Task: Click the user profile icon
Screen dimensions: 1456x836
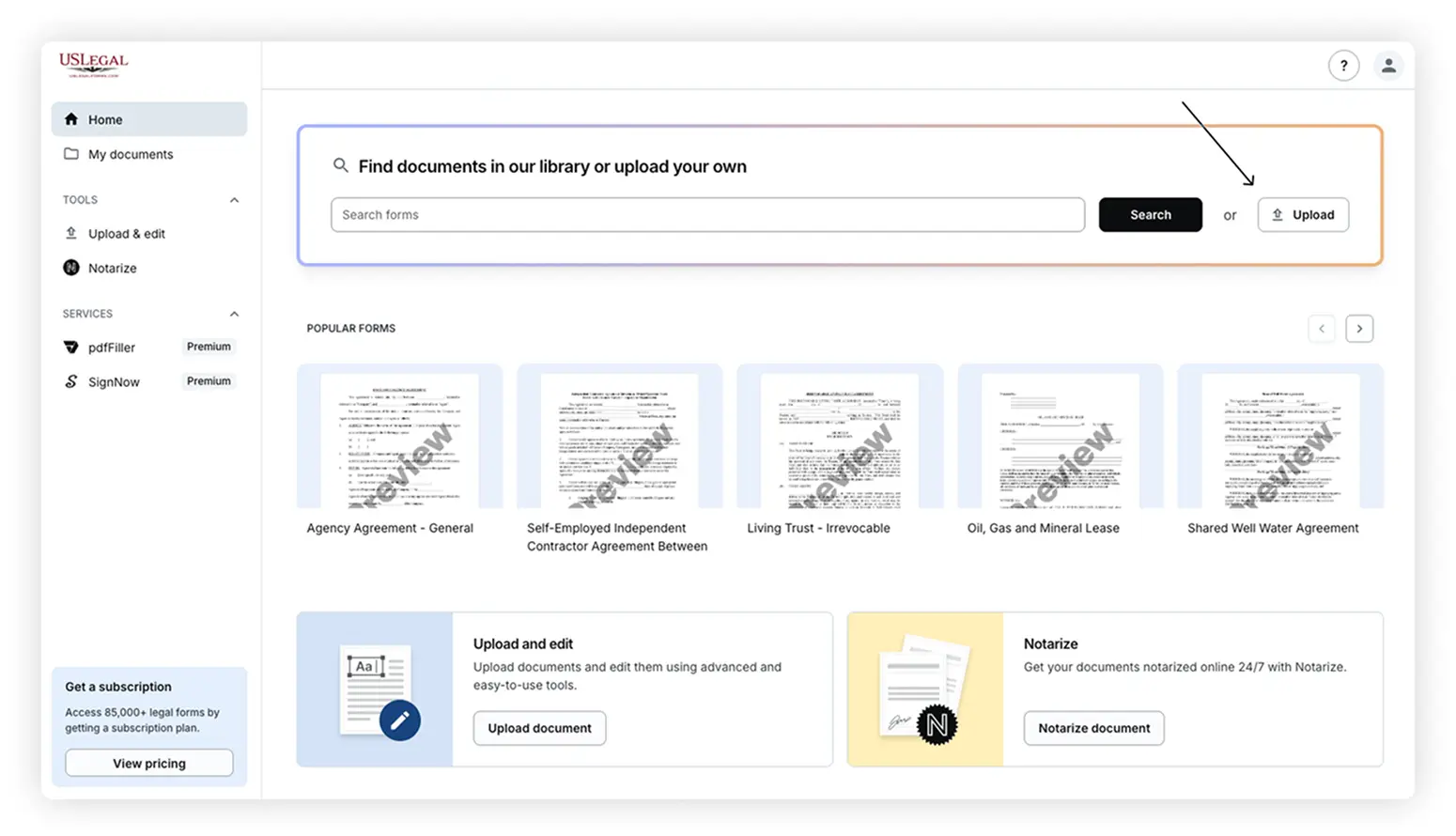Action: click(1389, 66)
